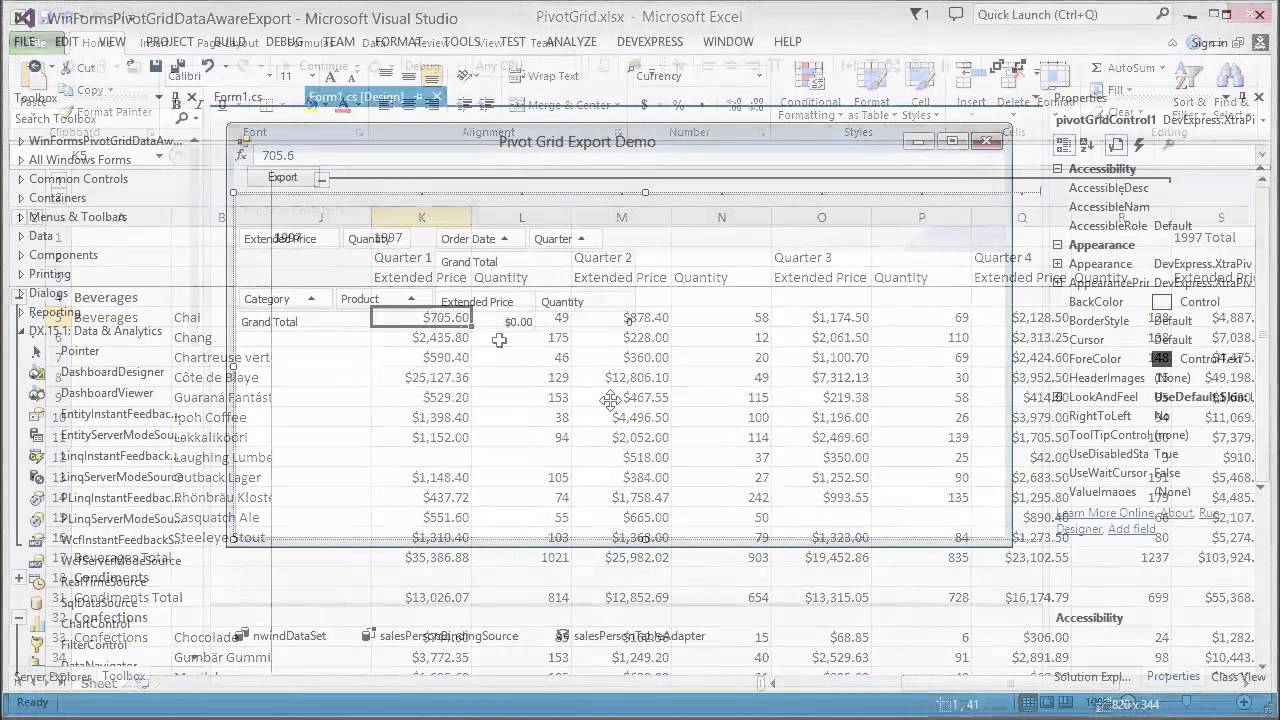Click the Cut scissors icon
This screenshot has width=1280, height=720.
pos(65,67)
